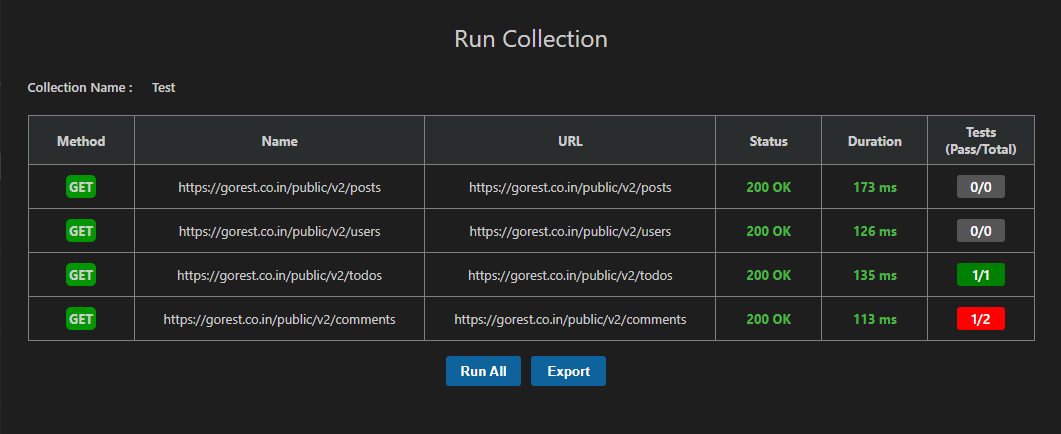Click the Run All button
The height and width of the screenshot is (434, 1061).
pyautogui.click(x=483, y=371)
